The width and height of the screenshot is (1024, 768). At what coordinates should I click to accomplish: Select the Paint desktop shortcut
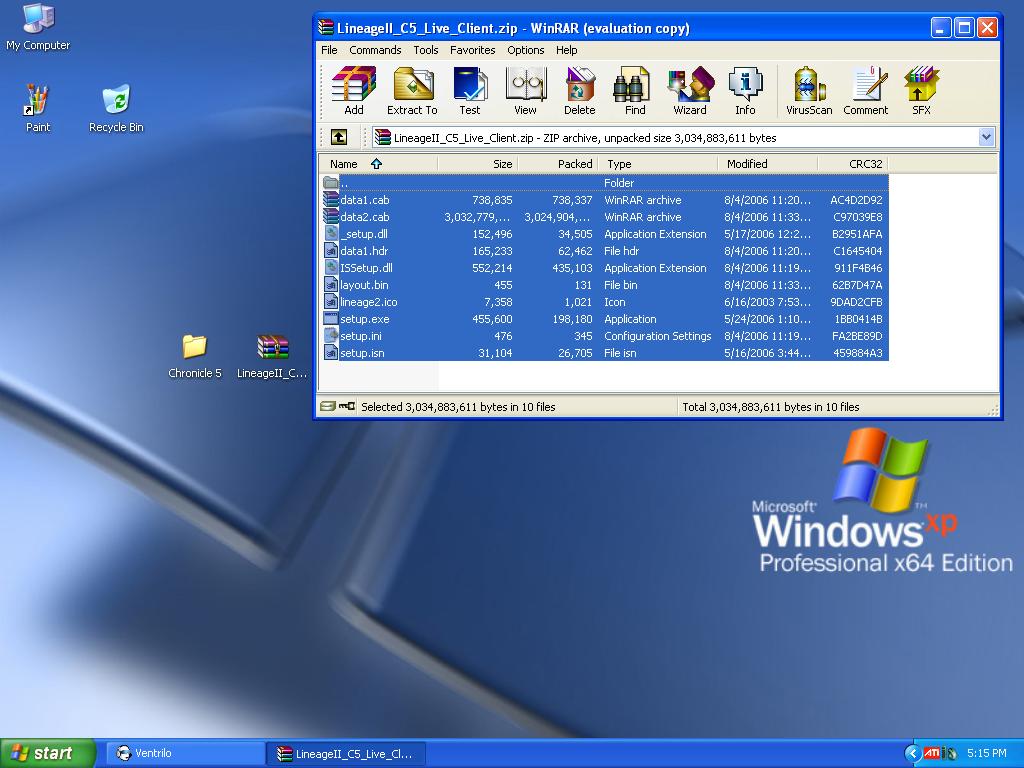click(x=37, y=108)
